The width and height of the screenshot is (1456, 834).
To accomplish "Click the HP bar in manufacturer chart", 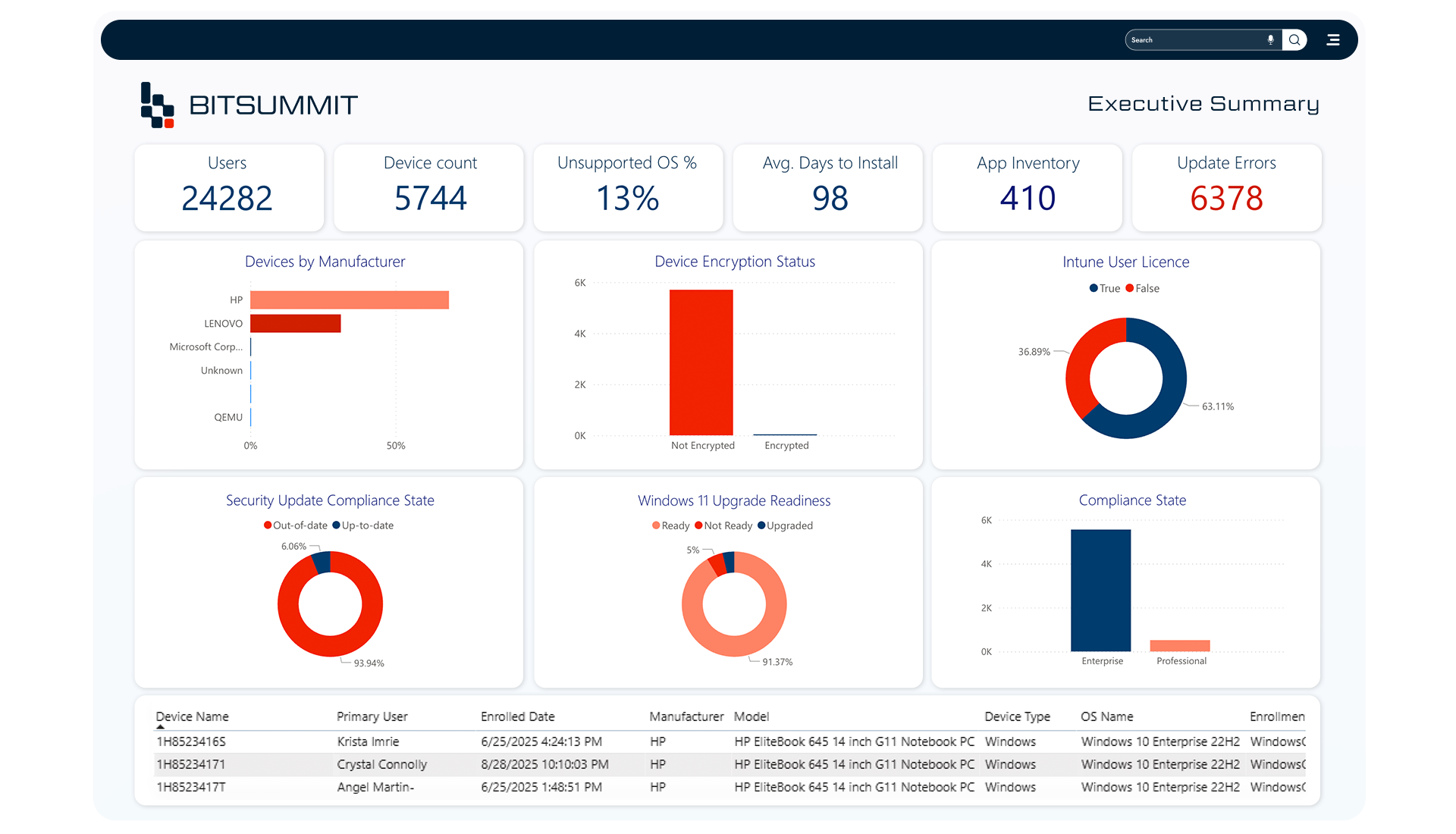I will [349, 300].
